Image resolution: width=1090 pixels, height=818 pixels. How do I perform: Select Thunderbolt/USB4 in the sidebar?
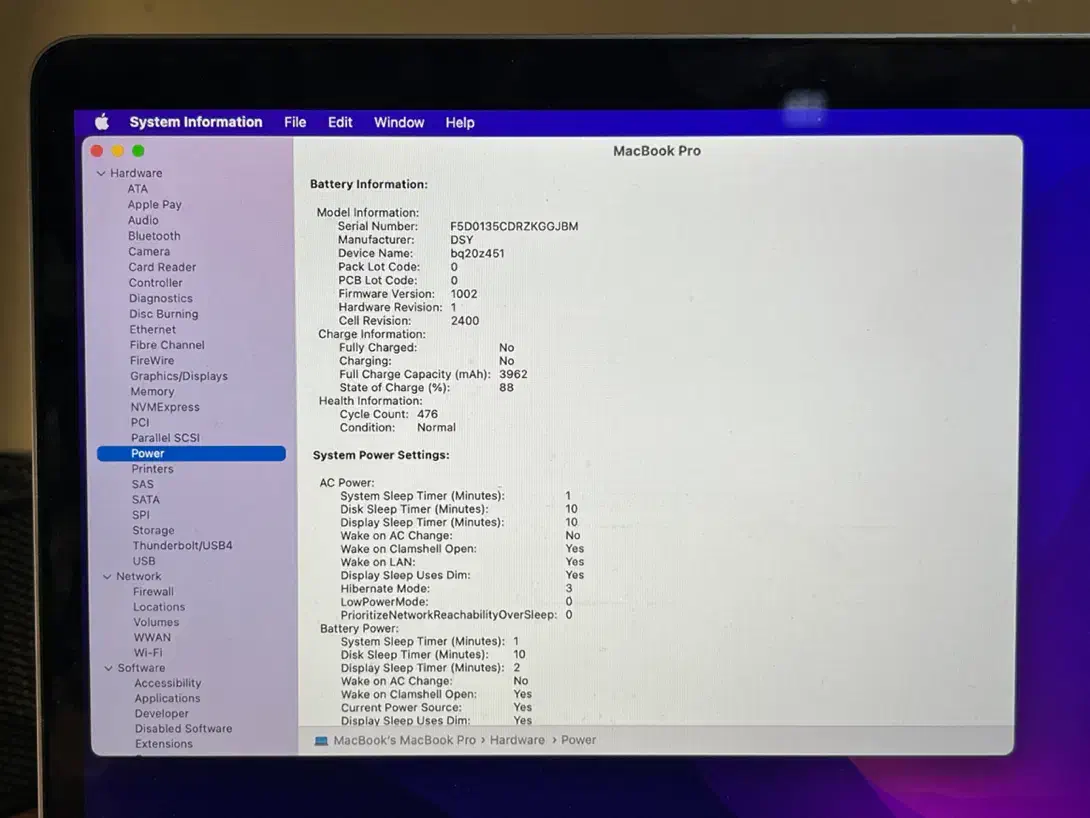pyautogui.click(x=182, y=546)
